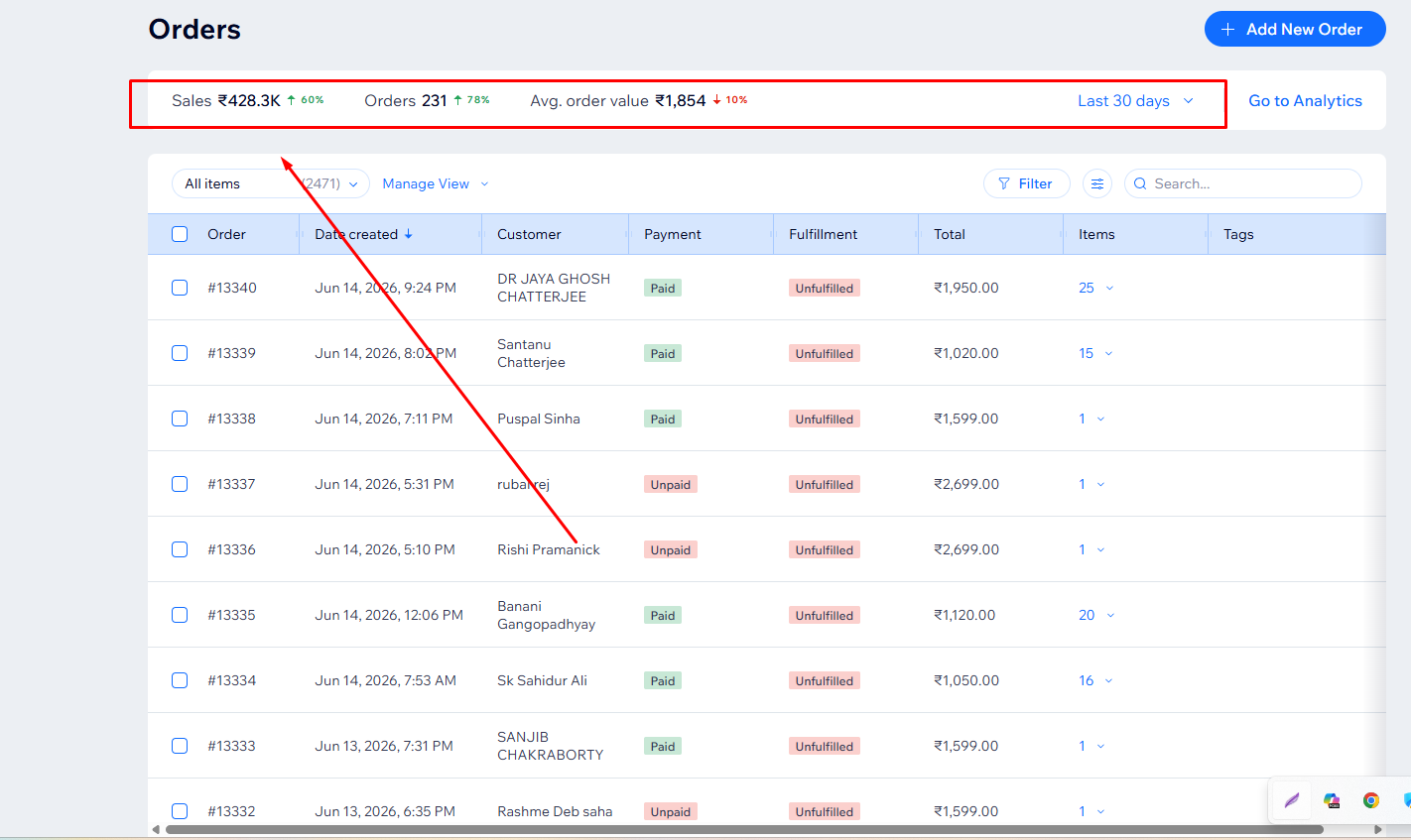Mark the checkbox for order #13337
Screen dimensions: 1411x840
180,484
